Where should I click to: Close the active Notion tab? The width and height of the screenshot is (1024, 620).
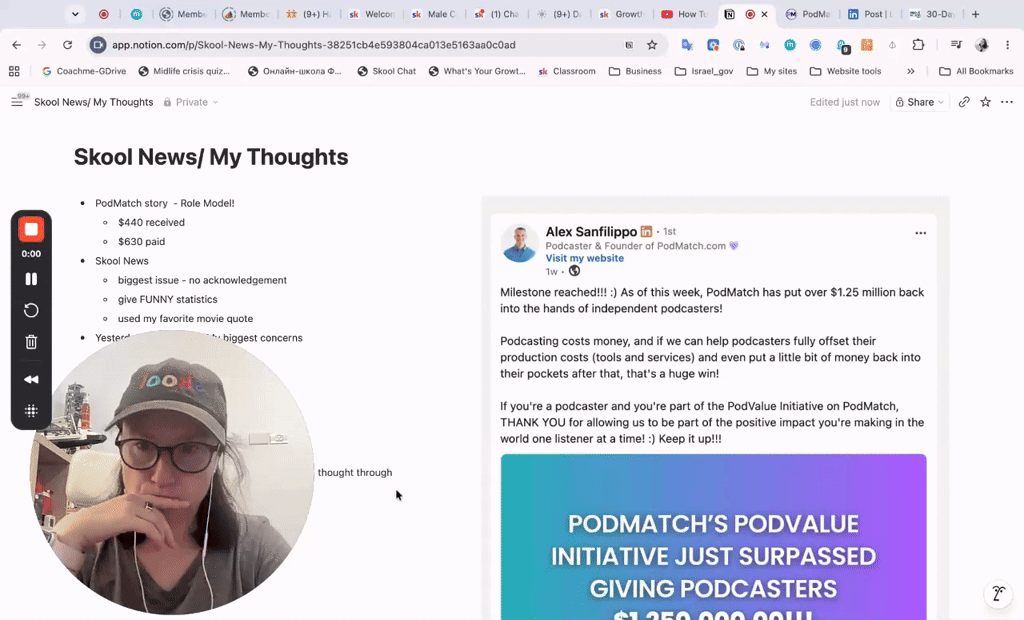click(764, 14)
